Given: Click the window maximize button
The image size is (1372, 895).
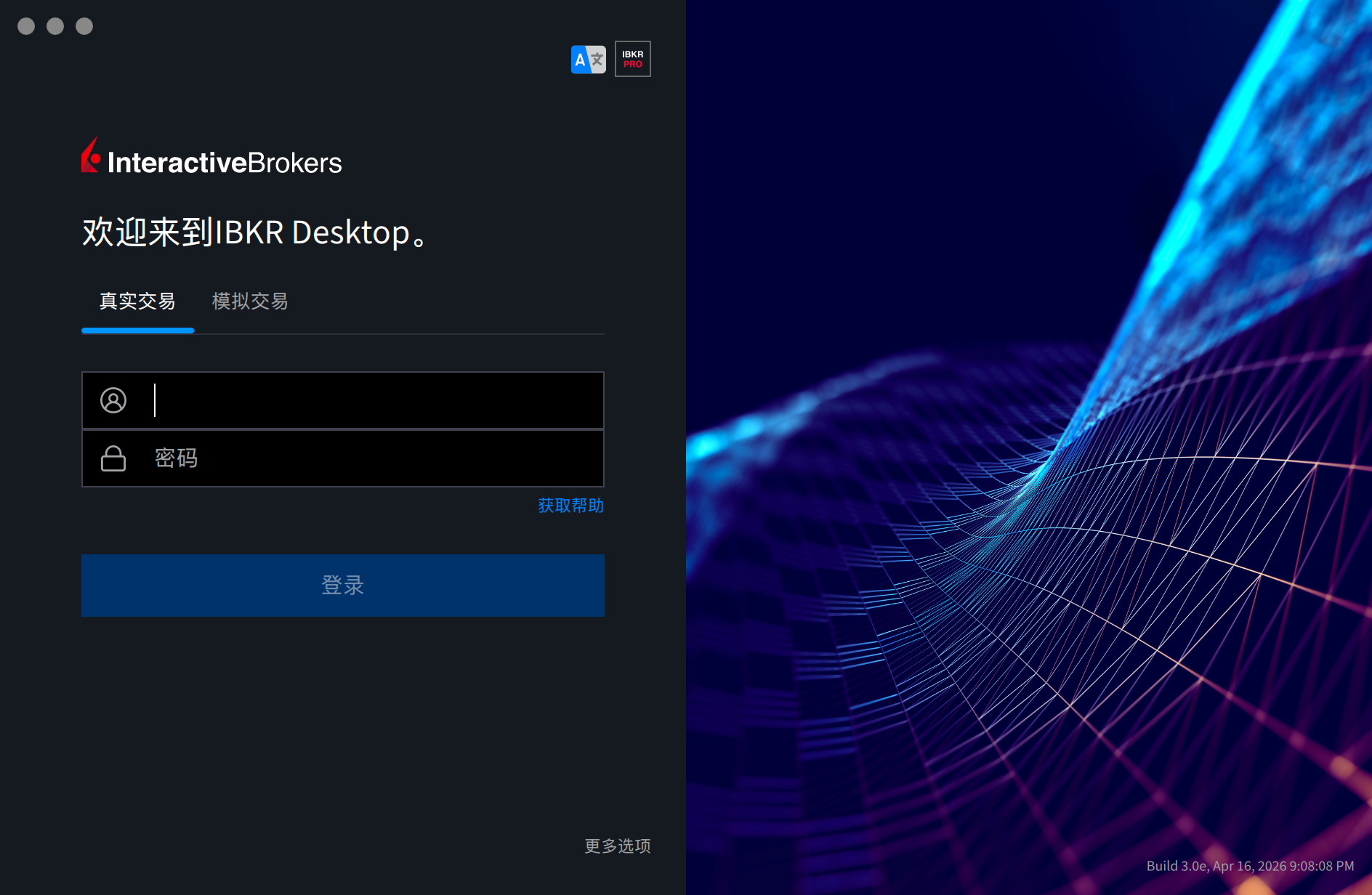Looking at the screenshot, I should click(84, 26).
